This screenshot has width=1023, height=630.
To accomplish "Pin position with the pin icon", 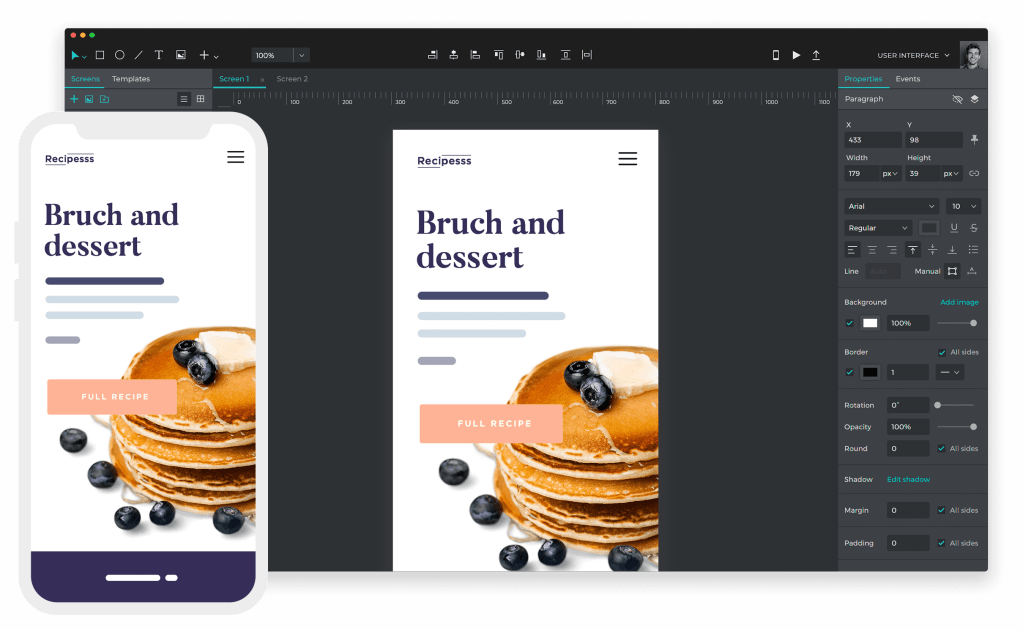I will tap(974, 140).
